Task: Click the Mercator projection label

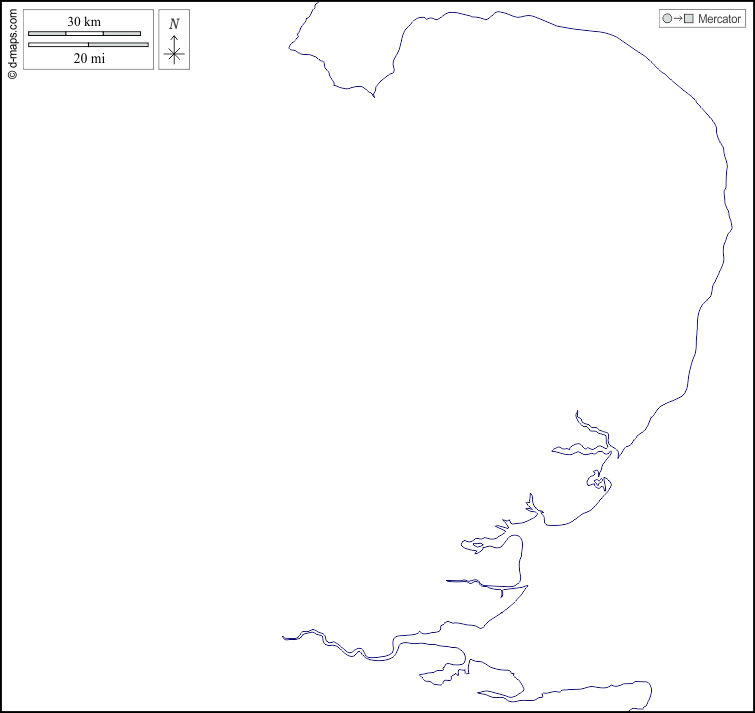Action: pos(719,19)
